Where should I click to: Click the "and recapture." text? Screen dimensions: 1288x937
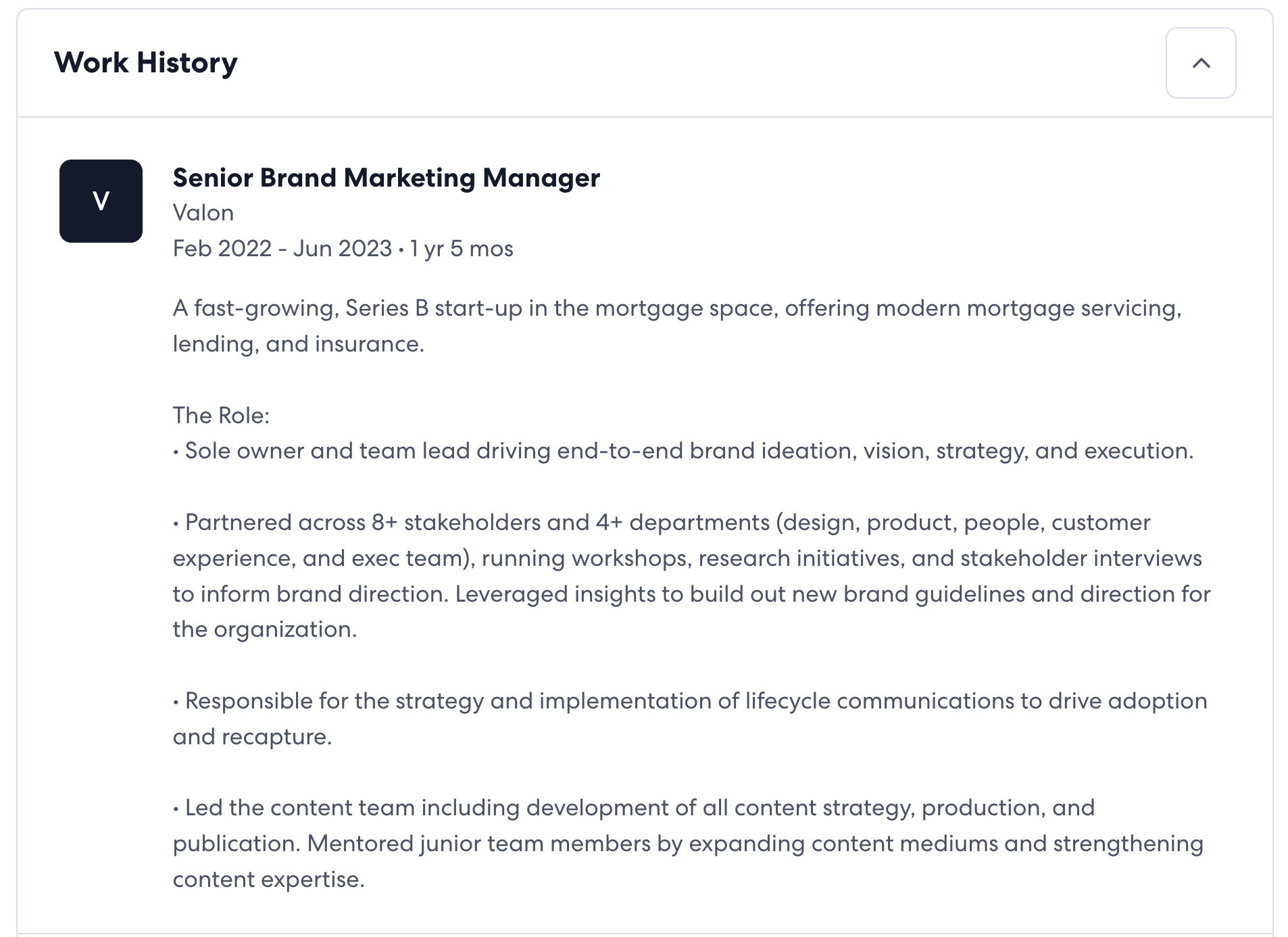pyautogui.click(x=252, y=737)
